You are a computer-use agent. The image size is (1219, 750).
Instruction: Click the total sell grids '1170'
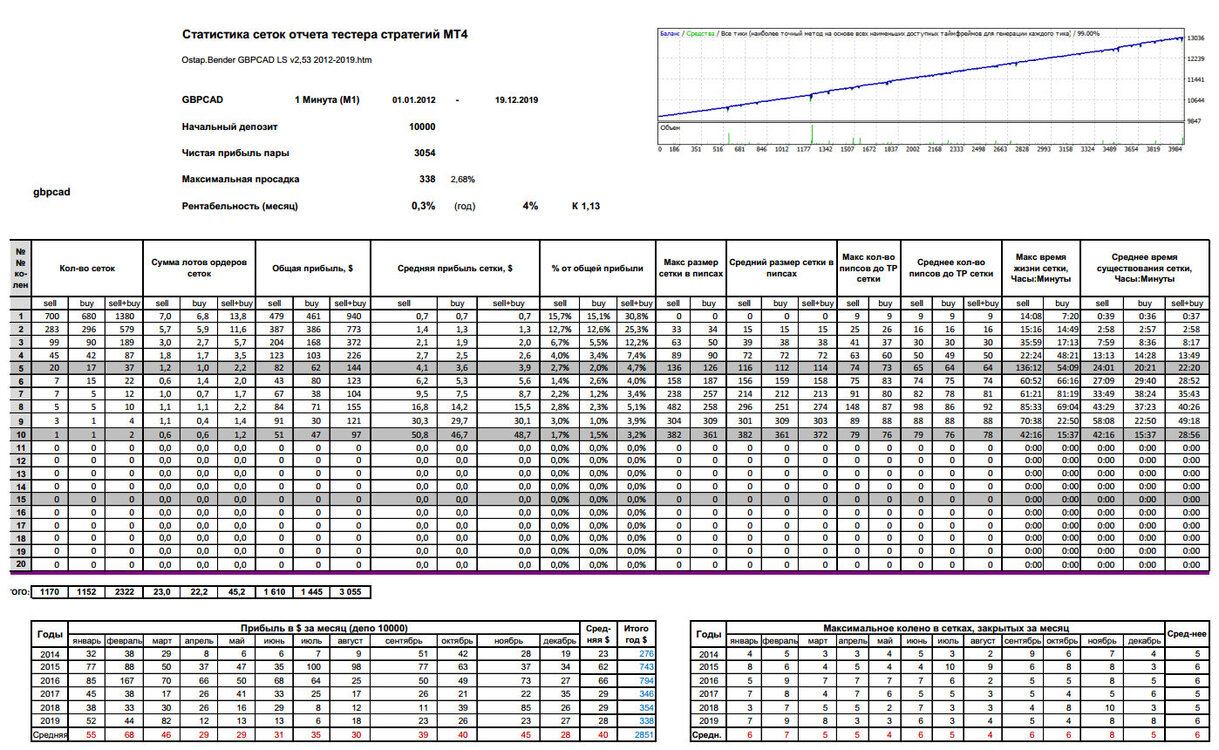[x=52, y=591]
